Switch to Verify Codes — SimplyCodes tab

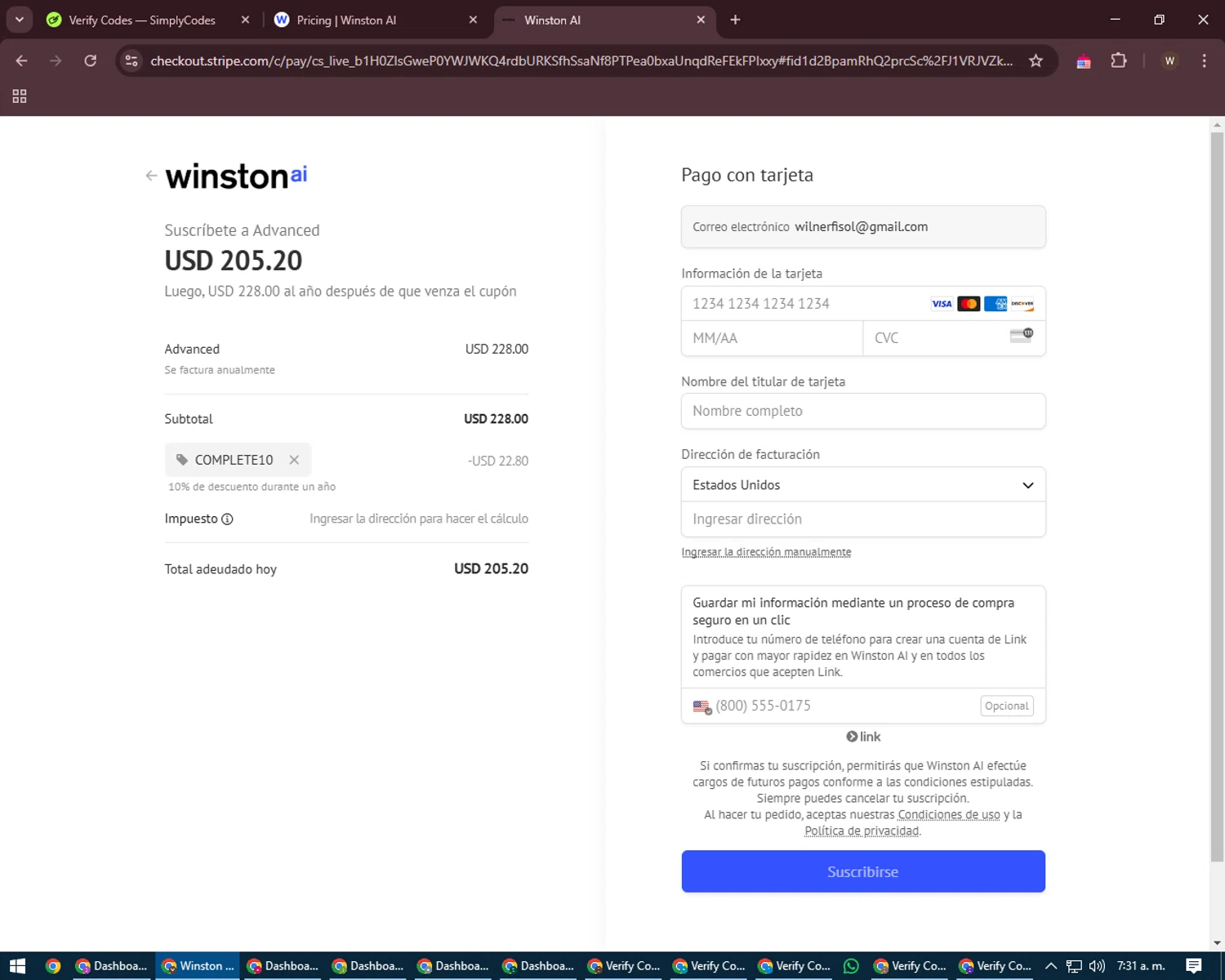pyautogui.click(x=141, y=20)
